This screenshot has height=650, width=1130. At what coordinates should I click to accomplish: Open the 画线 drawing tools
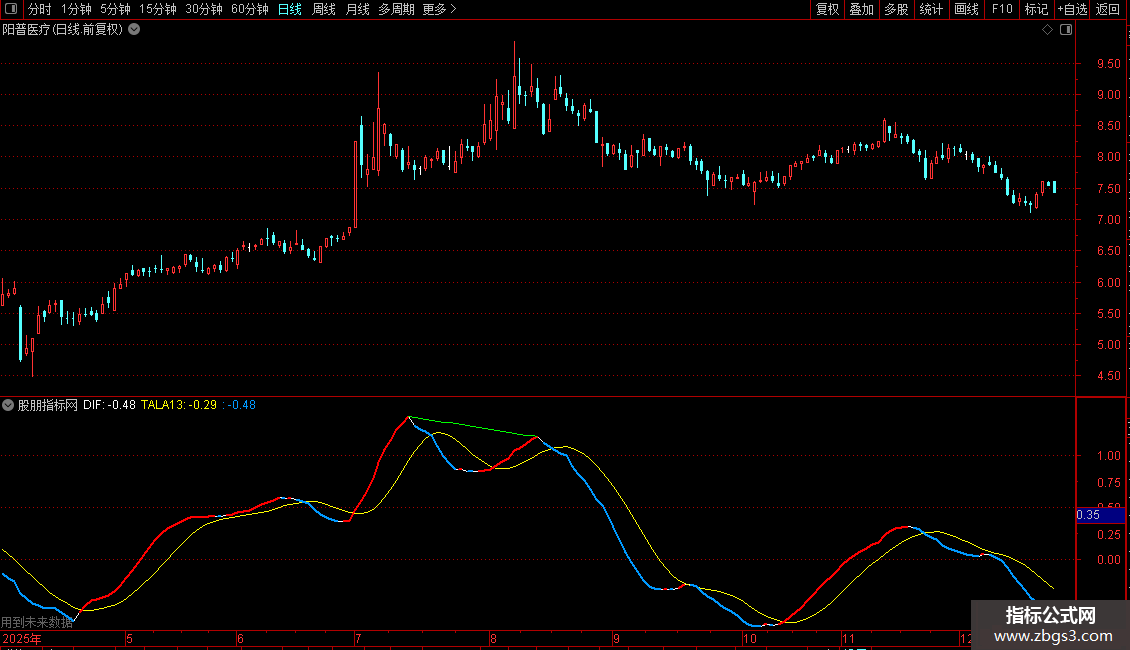(x=966, y=9)
